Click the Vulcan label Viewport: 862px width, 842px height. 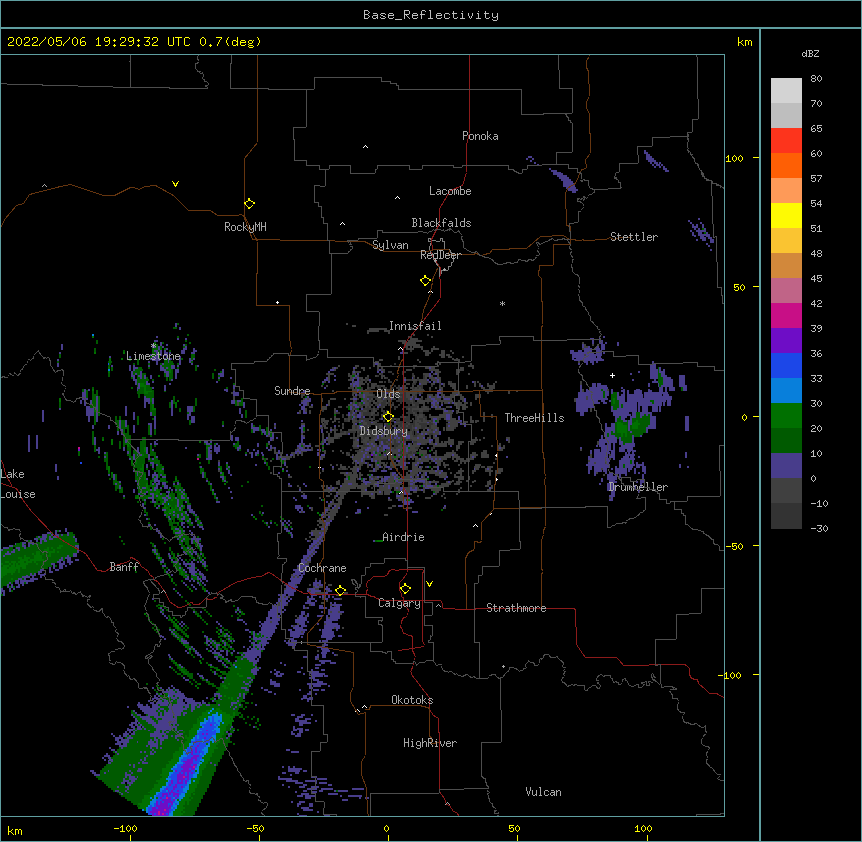[543, 792]
